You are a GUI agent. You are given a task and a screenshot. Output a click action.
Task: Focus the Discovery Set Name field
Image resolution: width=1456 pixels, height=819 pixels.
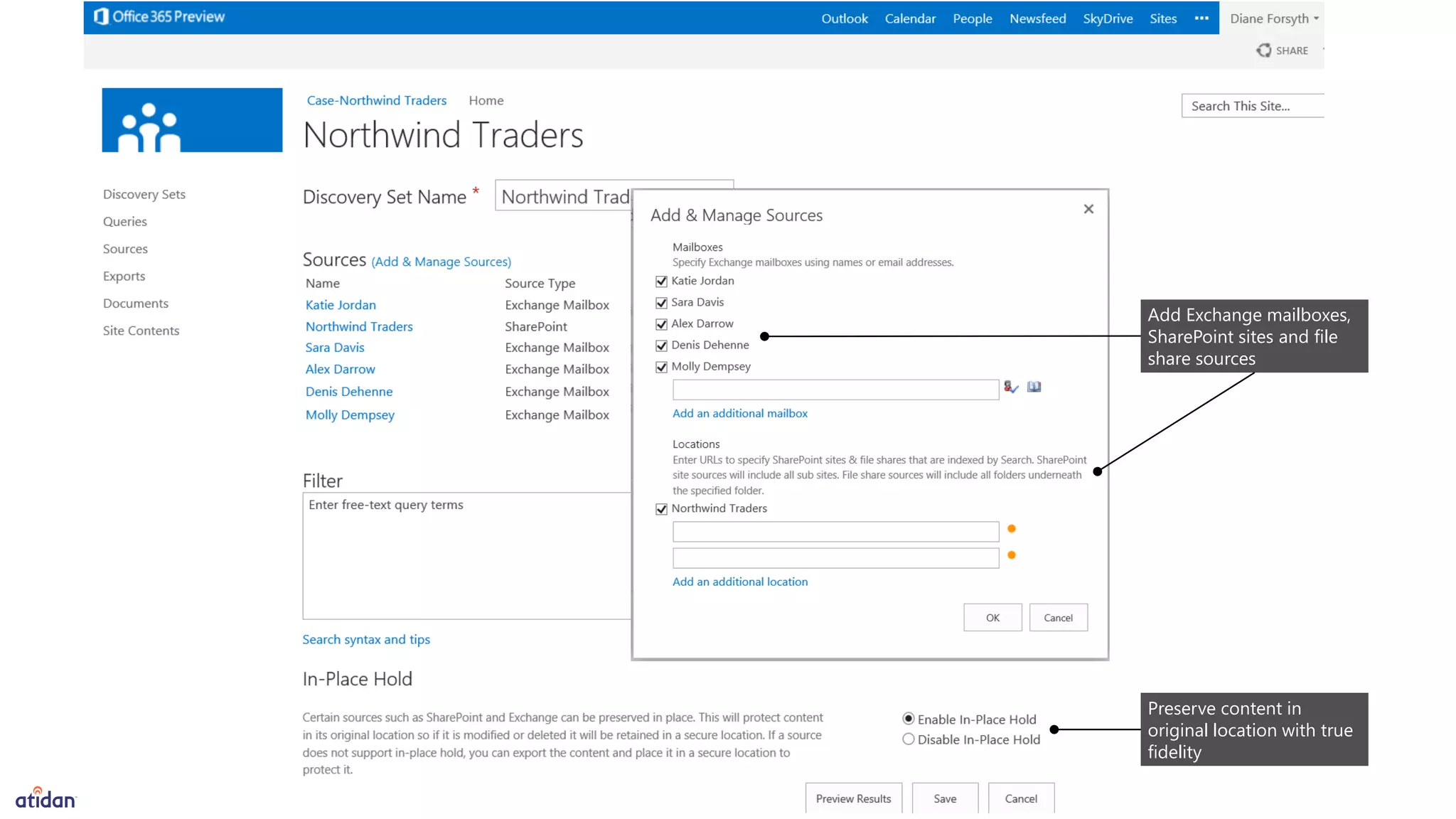[563, 196]
